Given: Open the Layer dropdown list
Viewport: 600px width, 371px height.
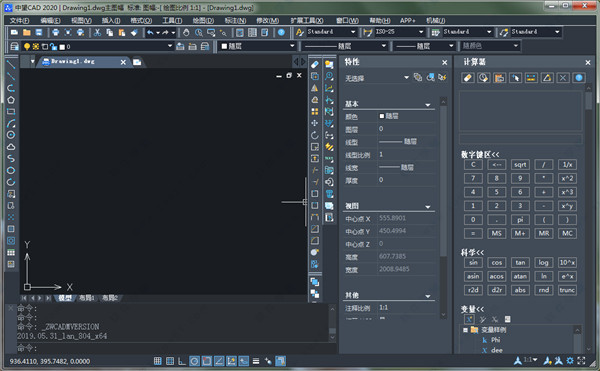Looking at the screenshot, I should pos(170,46).
